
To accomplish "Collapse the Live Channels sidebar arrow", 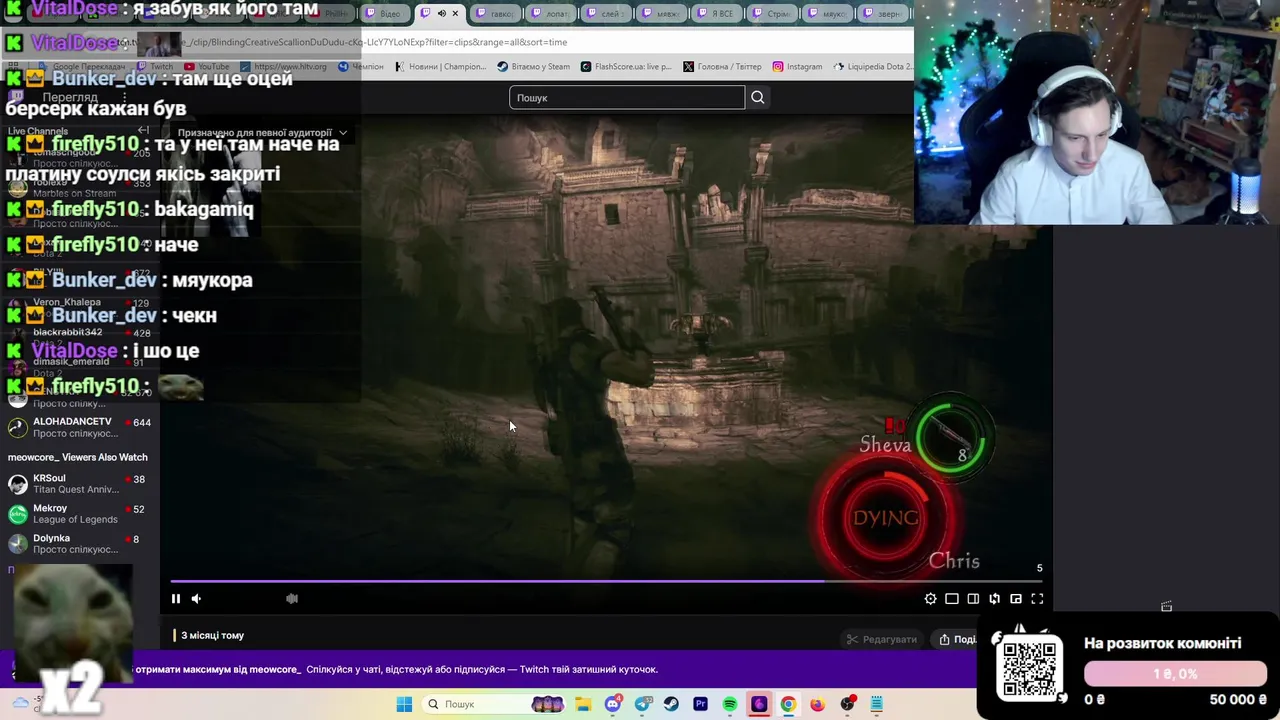I will click(143, 131).
